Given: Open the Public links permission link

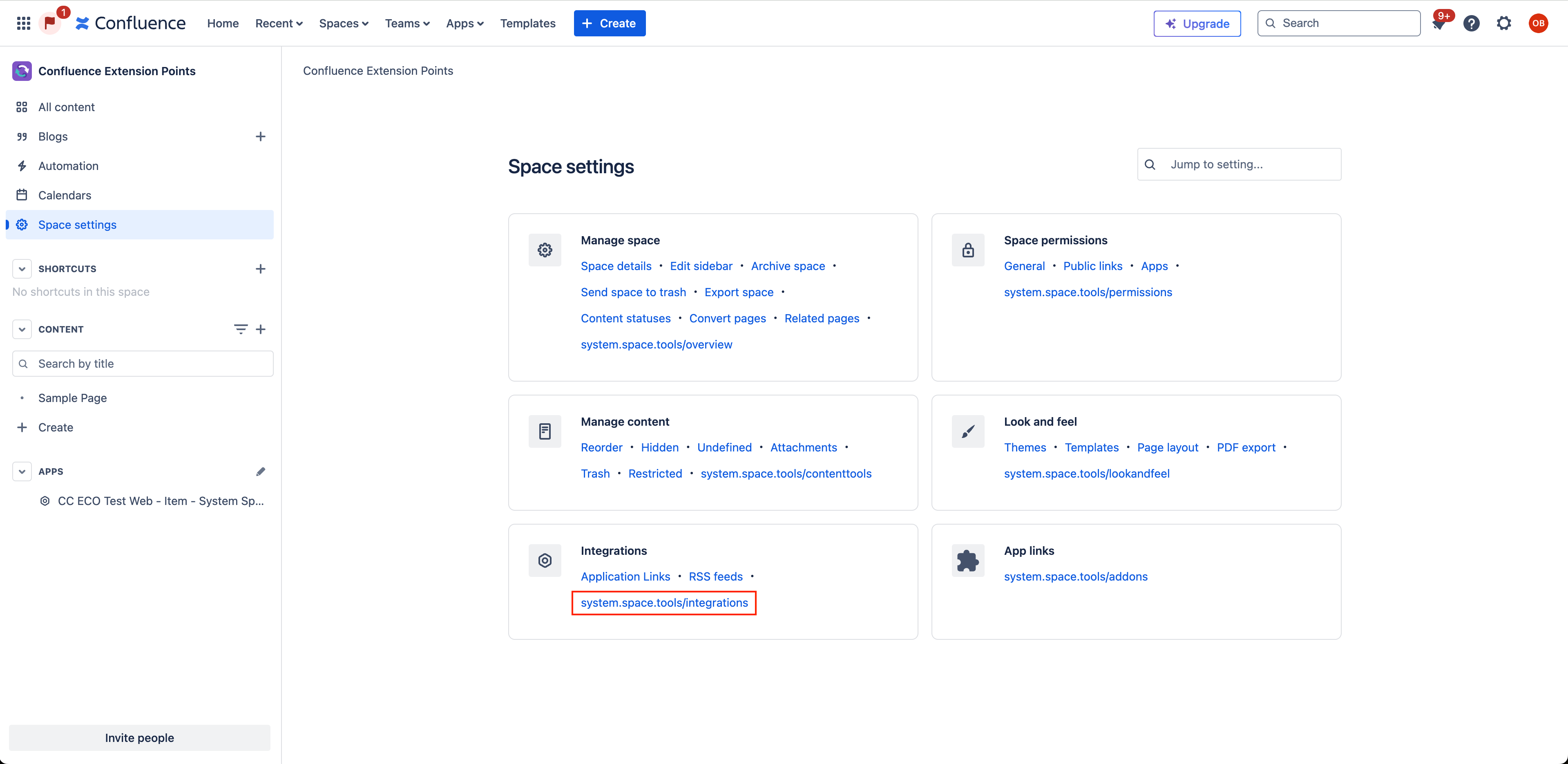Looking at the screenshot, I should click(1092, 266).
